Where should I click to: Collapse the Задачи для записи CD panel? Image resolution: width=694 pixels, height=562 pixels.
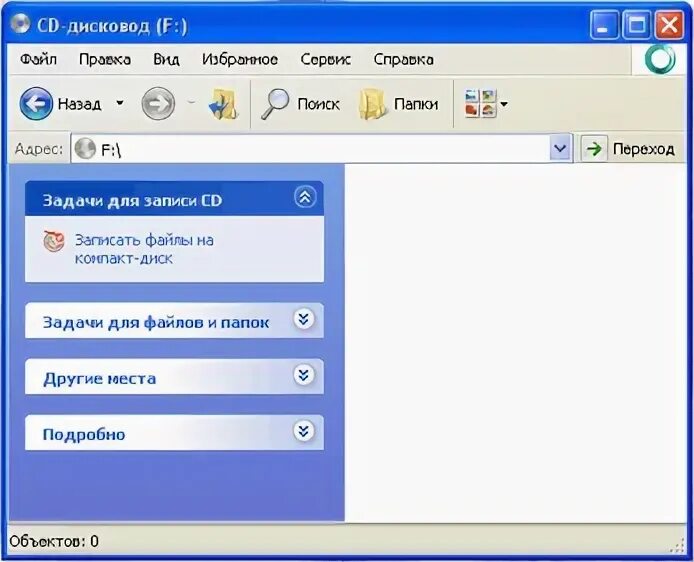click(x=305, y=197)
